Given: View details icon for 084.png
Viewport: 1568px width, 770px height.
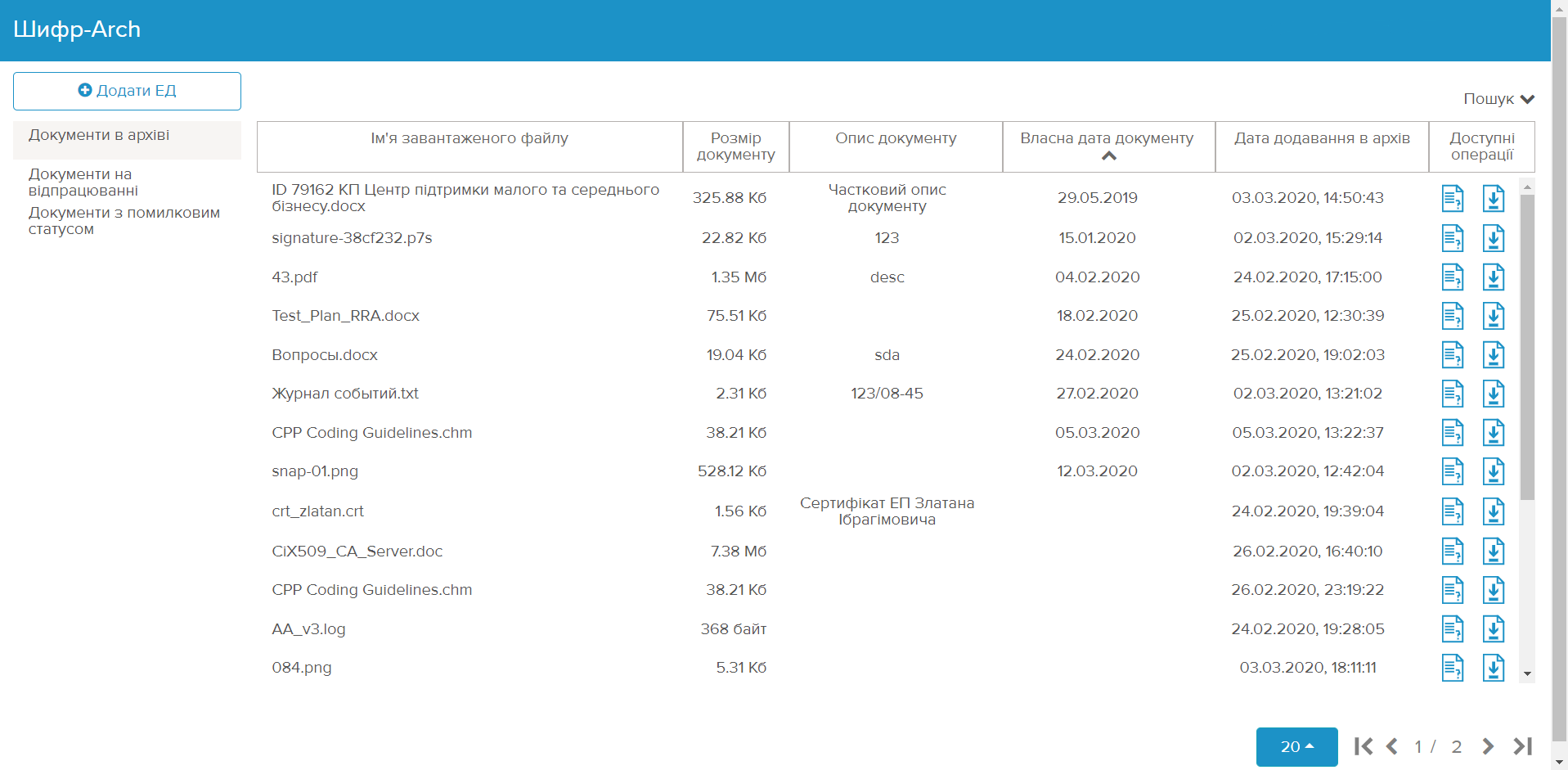Looking at the screenshot, I should click(x=1453, y=668).
